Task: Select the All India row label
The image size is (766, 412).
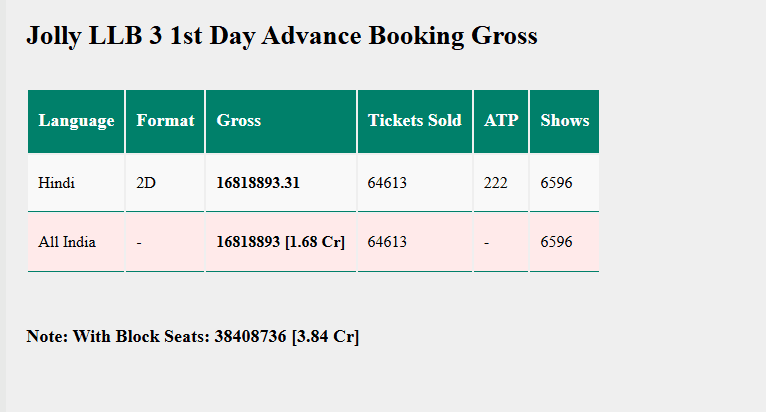Action: coord(67,242)
